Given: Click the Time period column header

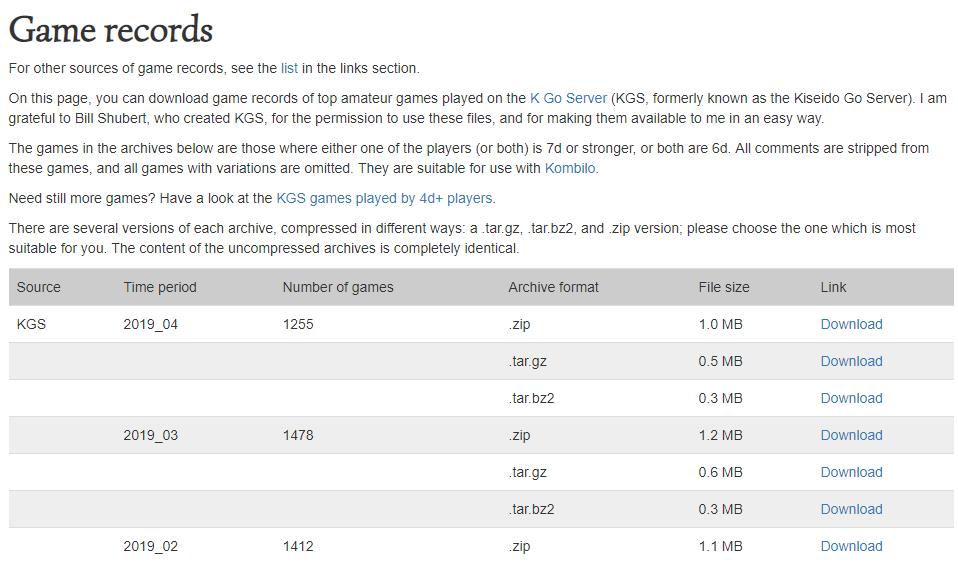Looking at the screenshot, I should tap(160, 287).
